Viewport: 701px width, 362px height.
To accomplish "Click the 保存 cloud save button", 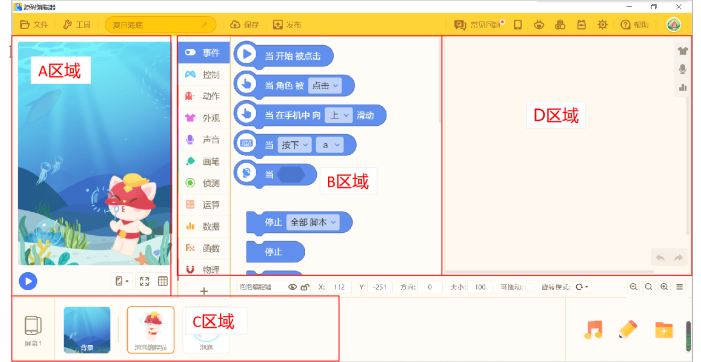I will (245, 25).
